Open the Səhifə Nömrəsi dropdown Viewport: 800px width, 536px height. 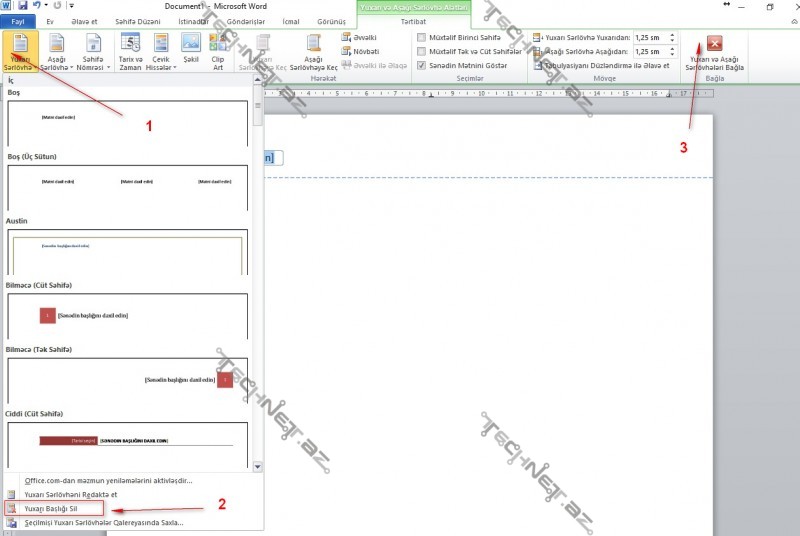click(93, 51)
